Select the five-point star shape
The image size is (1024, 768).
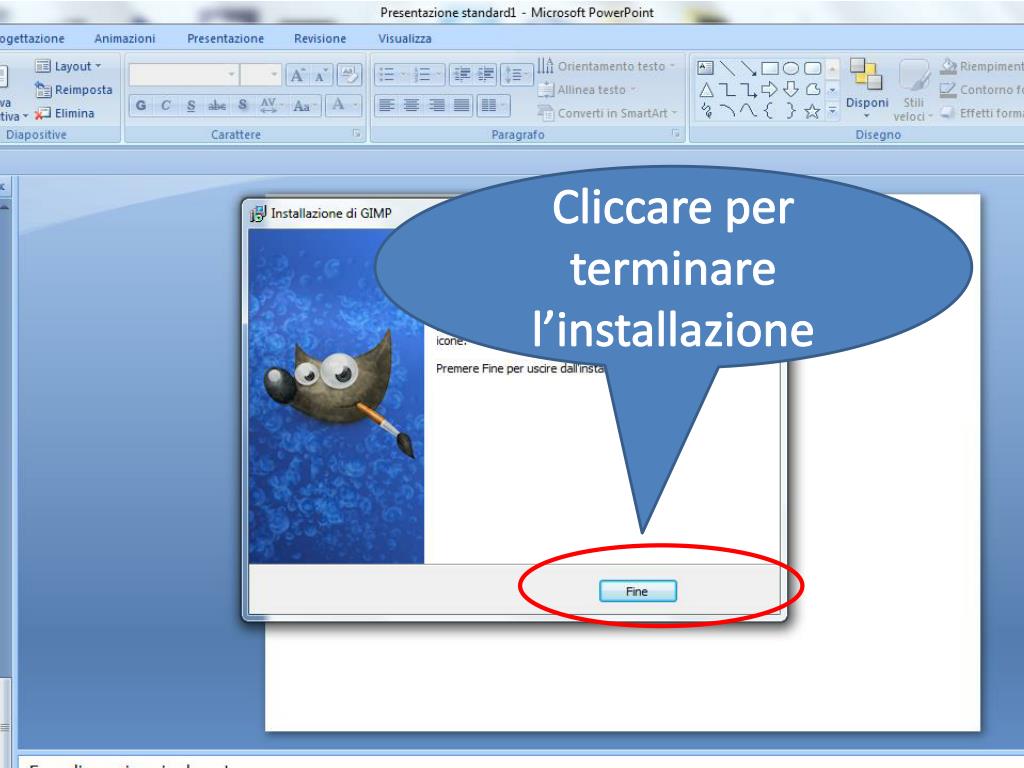[812, 112]
